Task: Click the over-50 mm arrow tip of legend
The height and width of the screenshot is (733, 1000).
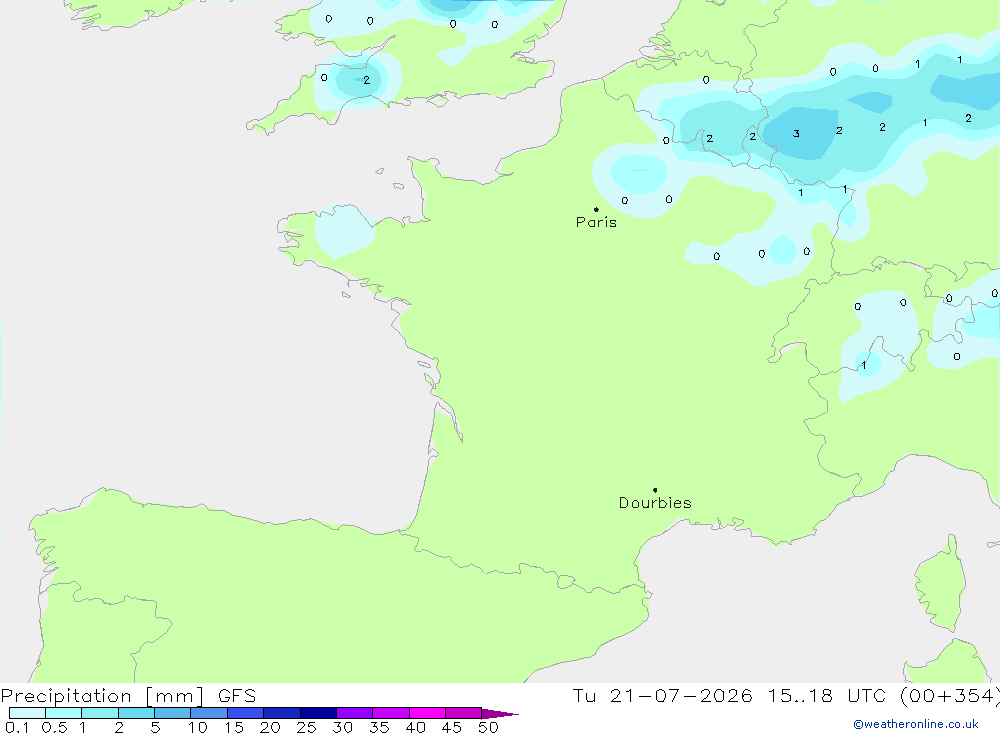Action: coord(500,713)
